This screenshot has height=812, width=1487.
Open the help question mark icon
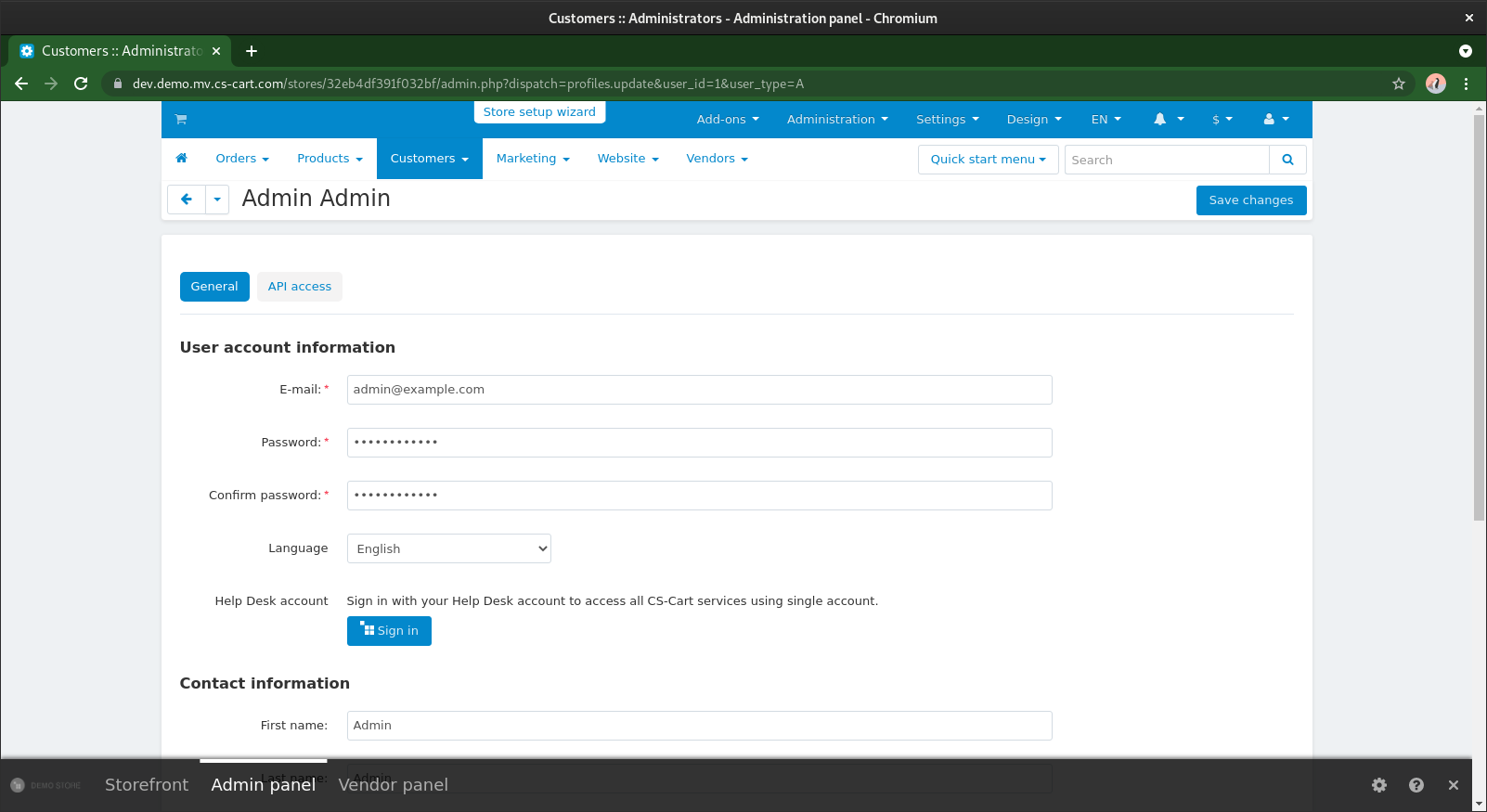pos(1416,785)
